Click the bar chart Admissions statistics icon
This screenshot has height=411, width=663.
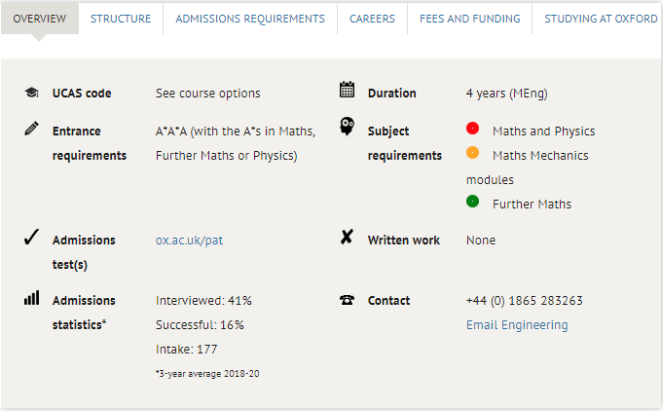pos(32,298)
